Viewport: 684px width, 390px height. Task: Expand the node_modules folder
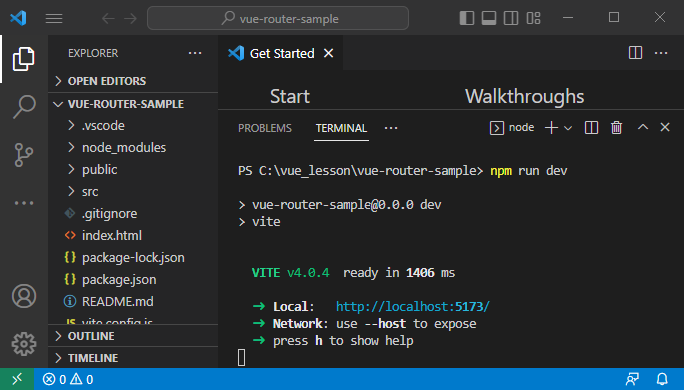tap(133, 147)
